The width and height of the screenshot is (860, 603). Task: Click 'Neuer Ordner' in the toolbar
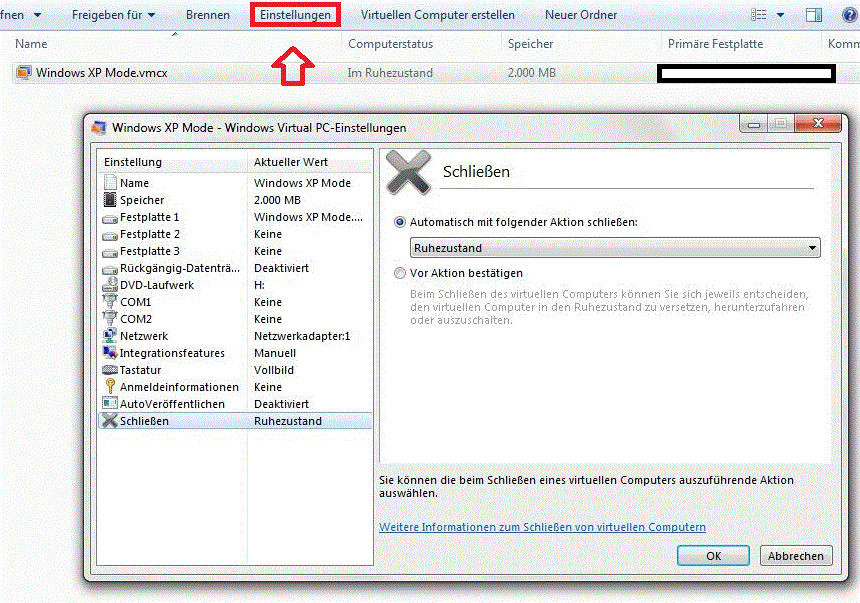tap(581, 15)
